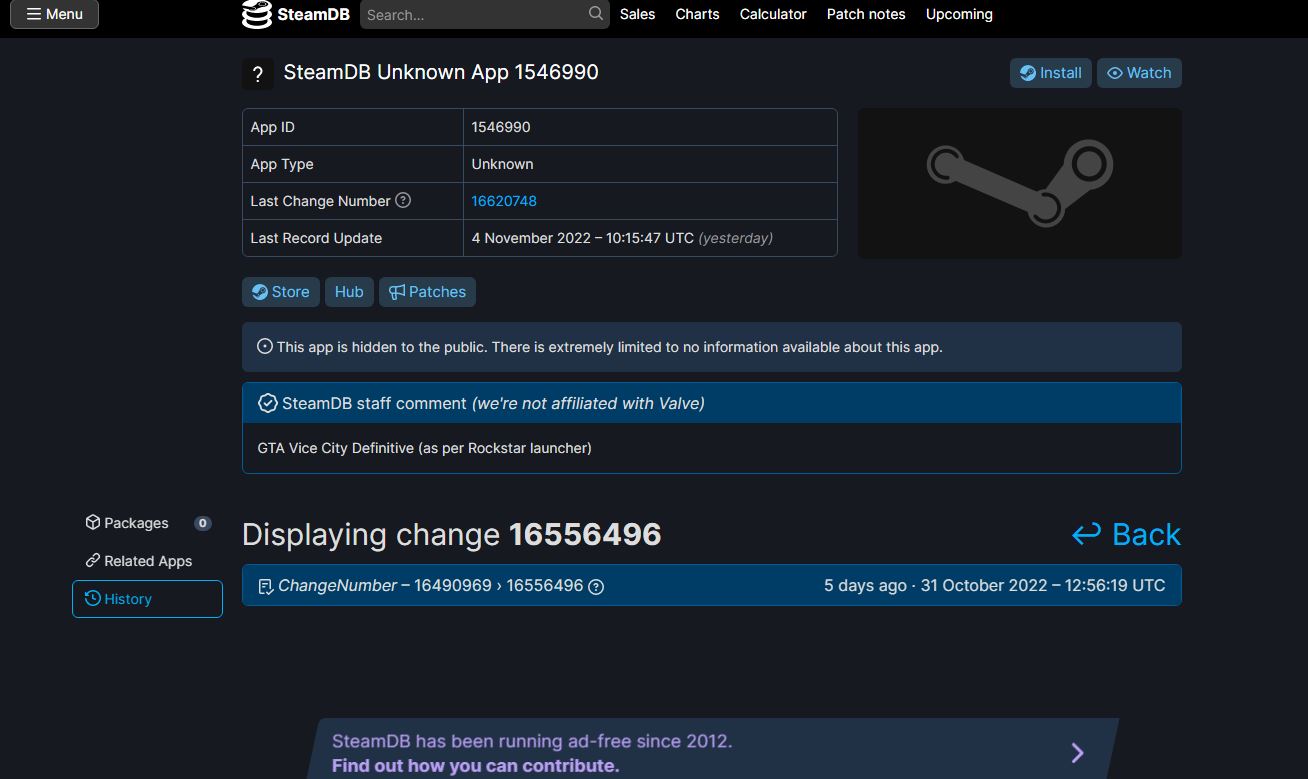Click the ChangeNumber list icon
This screenshot has width=1308, height=779.
(x=265, y=586)
